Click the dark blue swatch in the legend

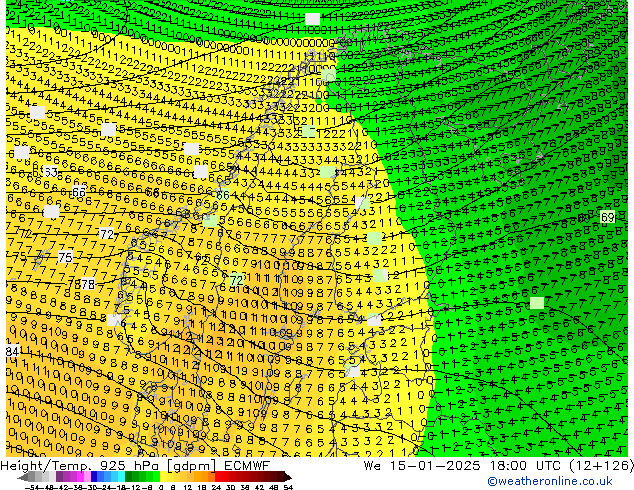tap(94, 476)
